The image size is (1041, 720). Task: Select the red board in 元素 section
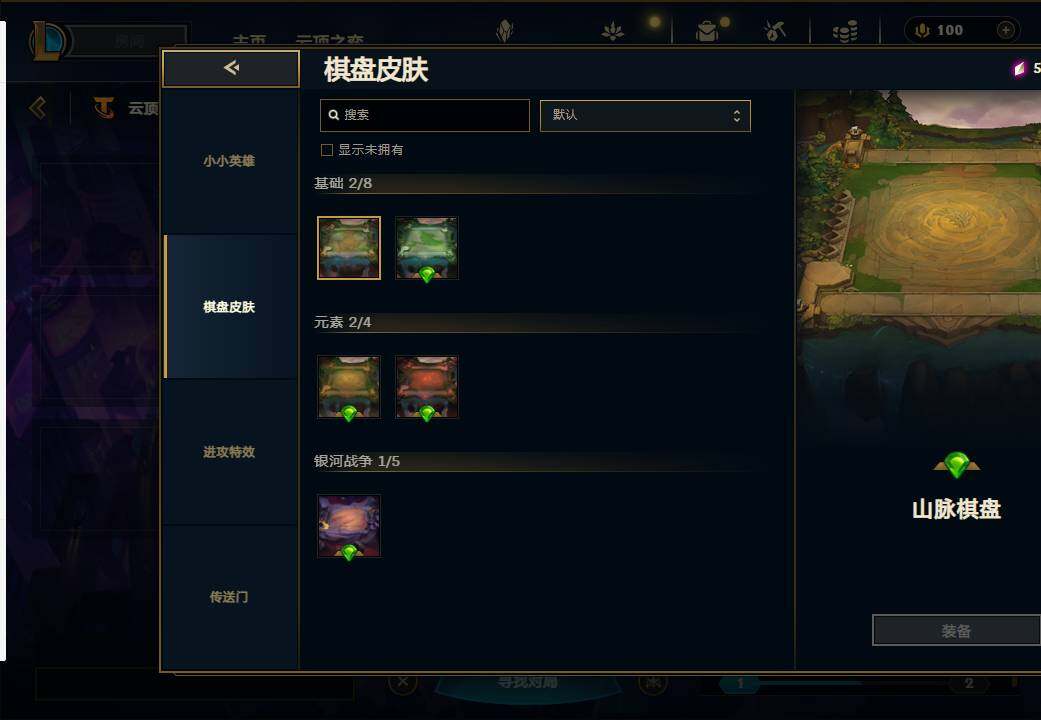click(427, 387)
